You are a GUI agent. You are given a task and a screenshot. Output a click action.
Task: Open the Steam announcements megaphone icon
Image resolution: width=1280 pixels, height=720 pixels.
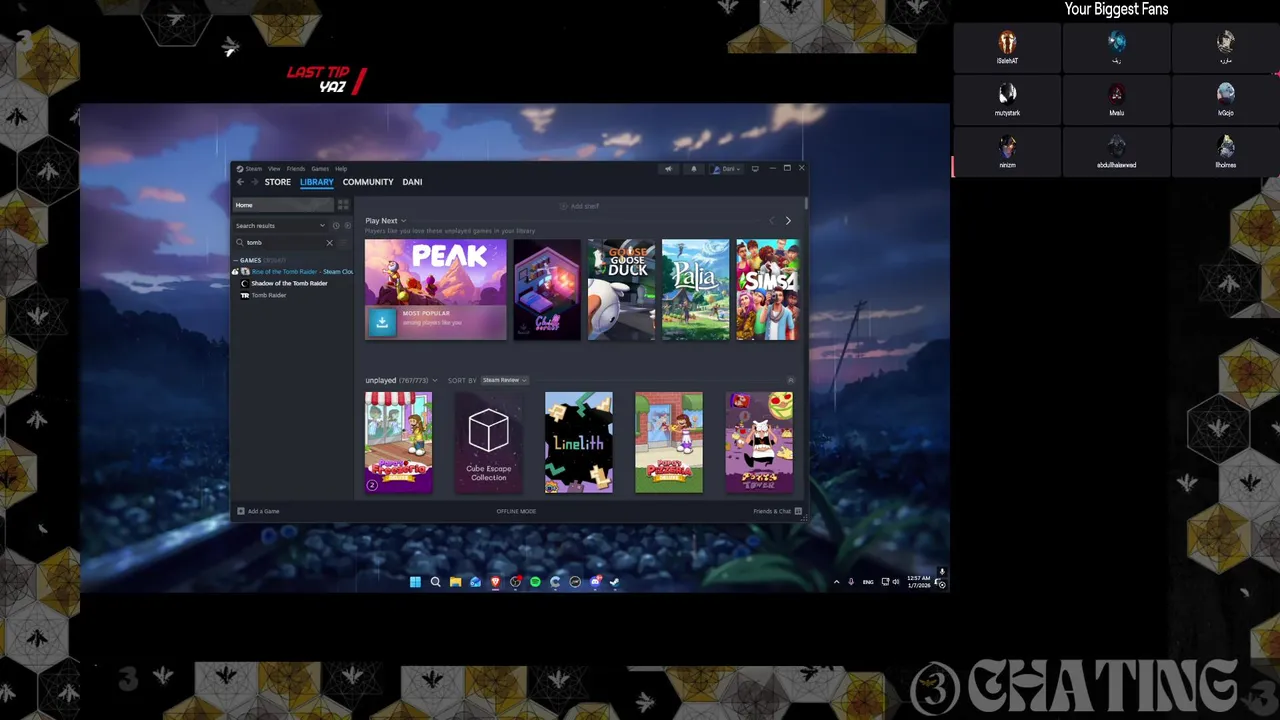(x=668, y=169)
